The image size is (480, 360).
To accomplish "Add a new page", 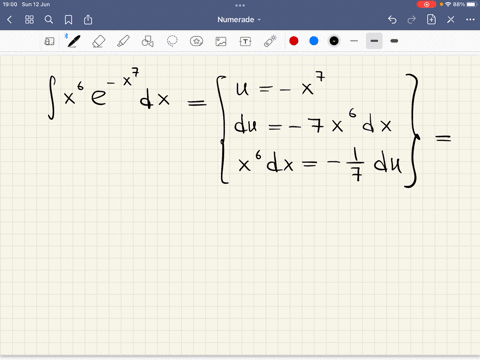I will click(x=431, y=19).
